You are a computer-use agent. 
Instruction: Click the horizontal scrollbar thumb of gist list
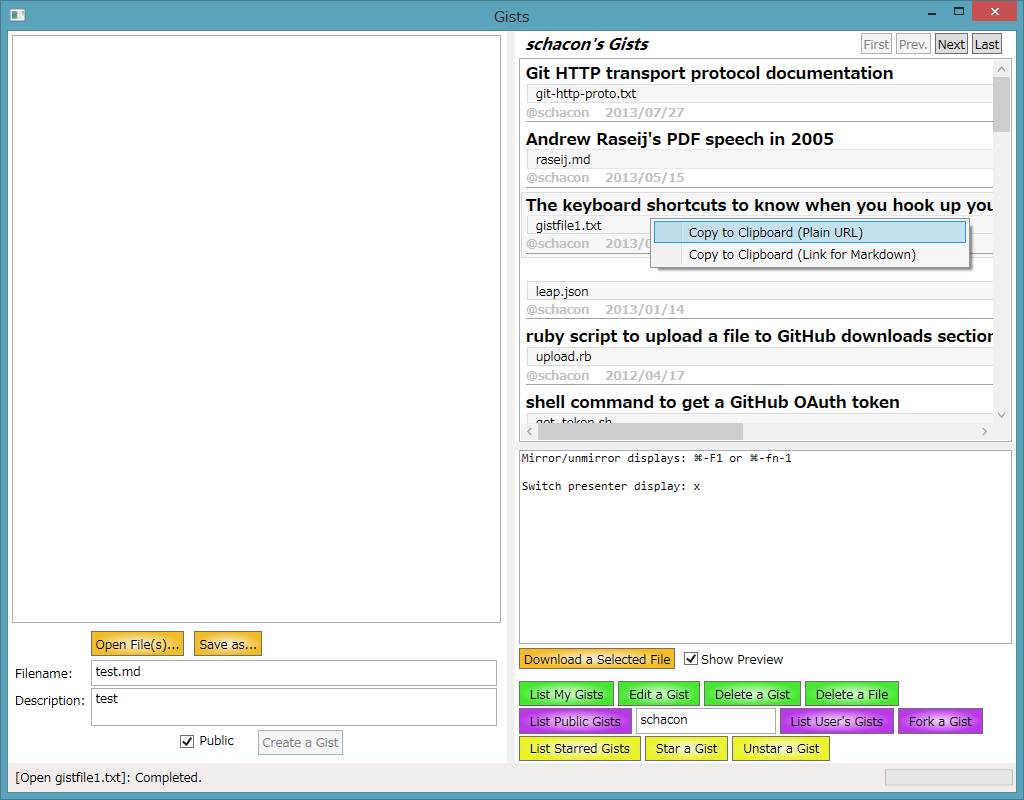tap(640, 432)
